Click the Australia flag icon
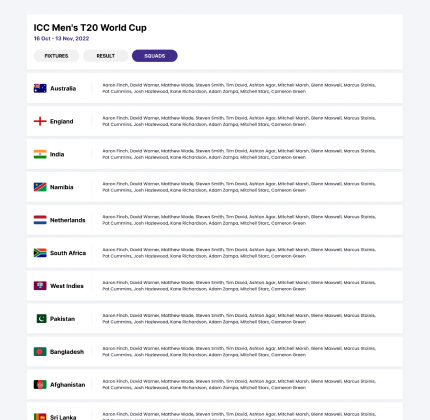Screen dimensions: 430x420 tap(40, 88)
